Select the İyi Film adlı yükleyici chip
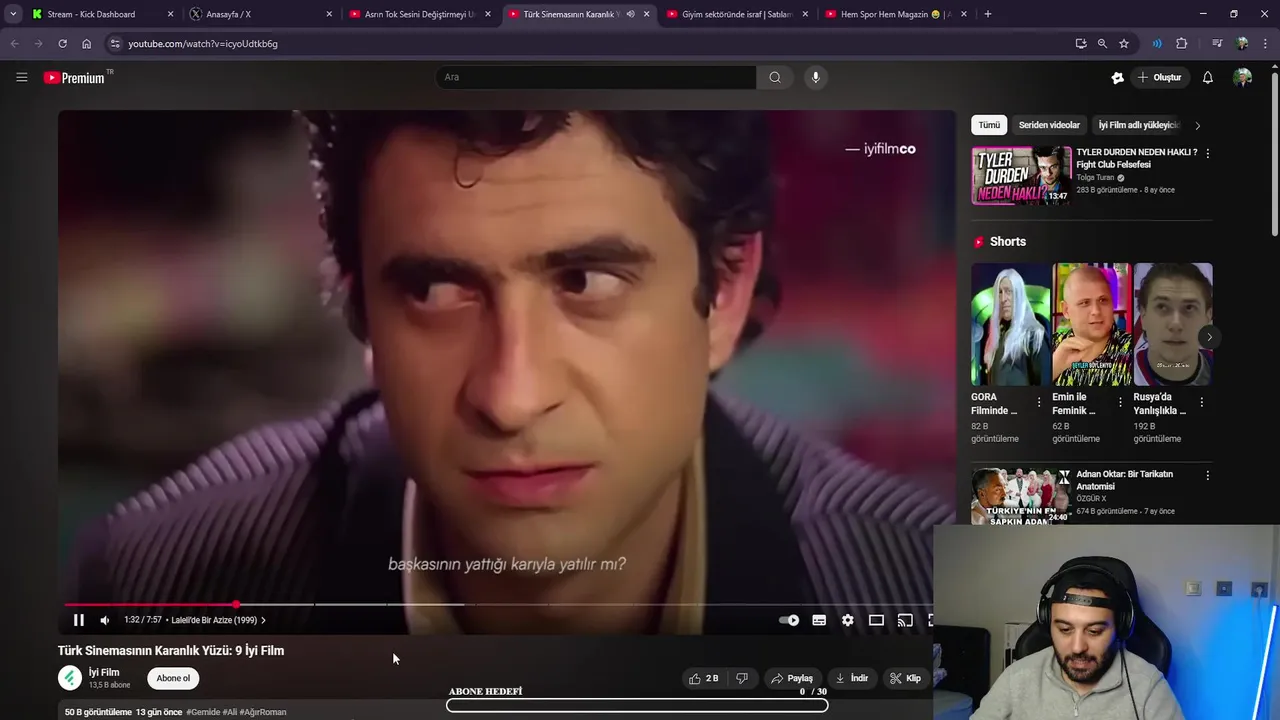 click(1138, 125)
